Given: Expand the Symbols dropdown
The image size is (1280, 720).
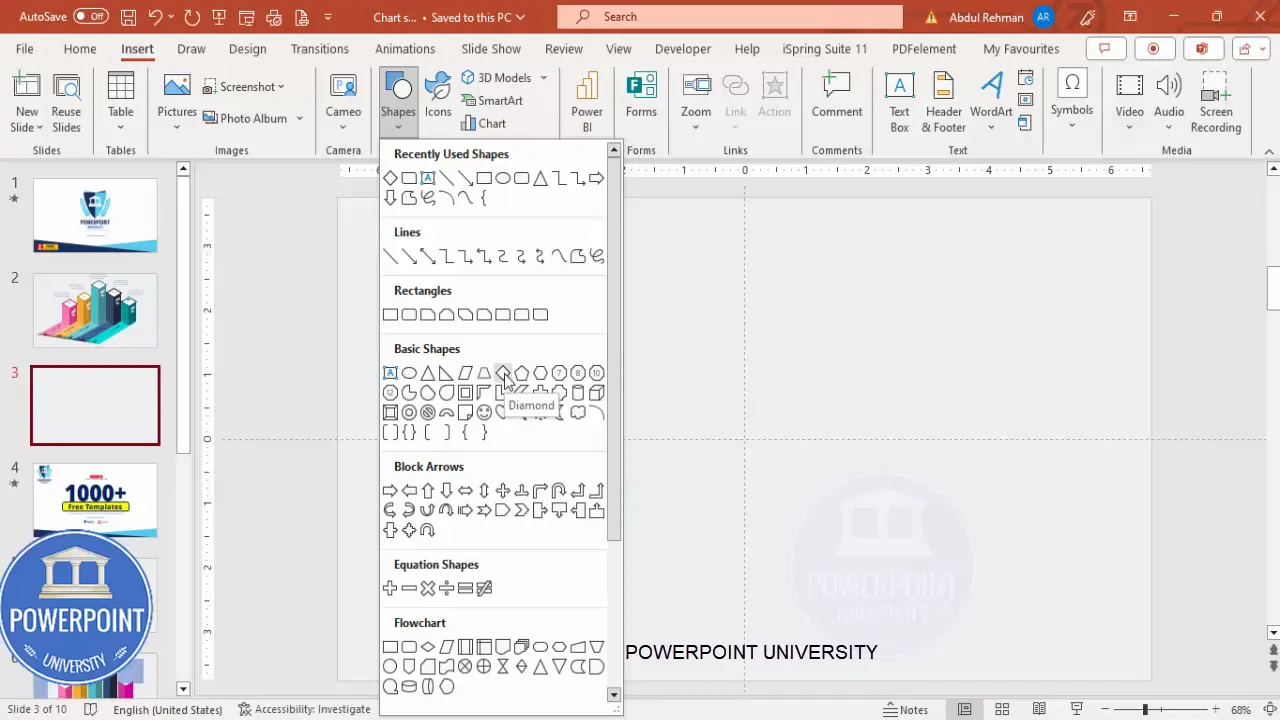Looking at the screenshot, I should pyautogui.click(x=1071, y=126).
